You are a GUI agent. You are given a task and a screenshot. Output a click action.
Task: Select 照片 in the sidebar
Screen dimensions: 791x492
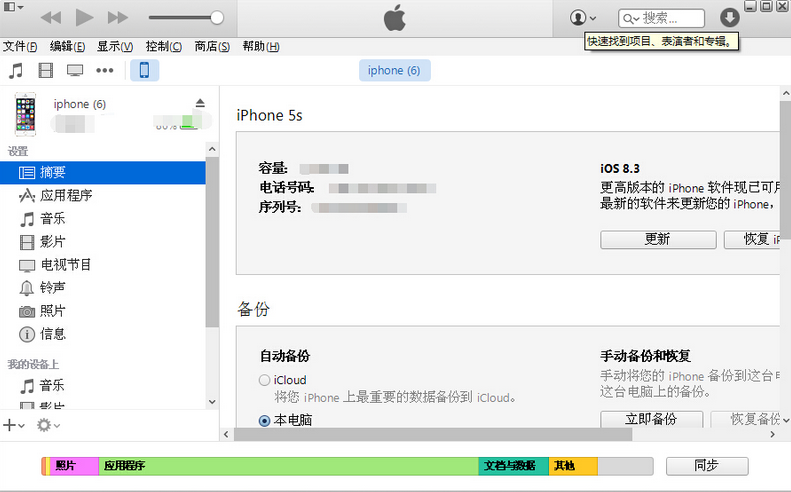(103, 311)
